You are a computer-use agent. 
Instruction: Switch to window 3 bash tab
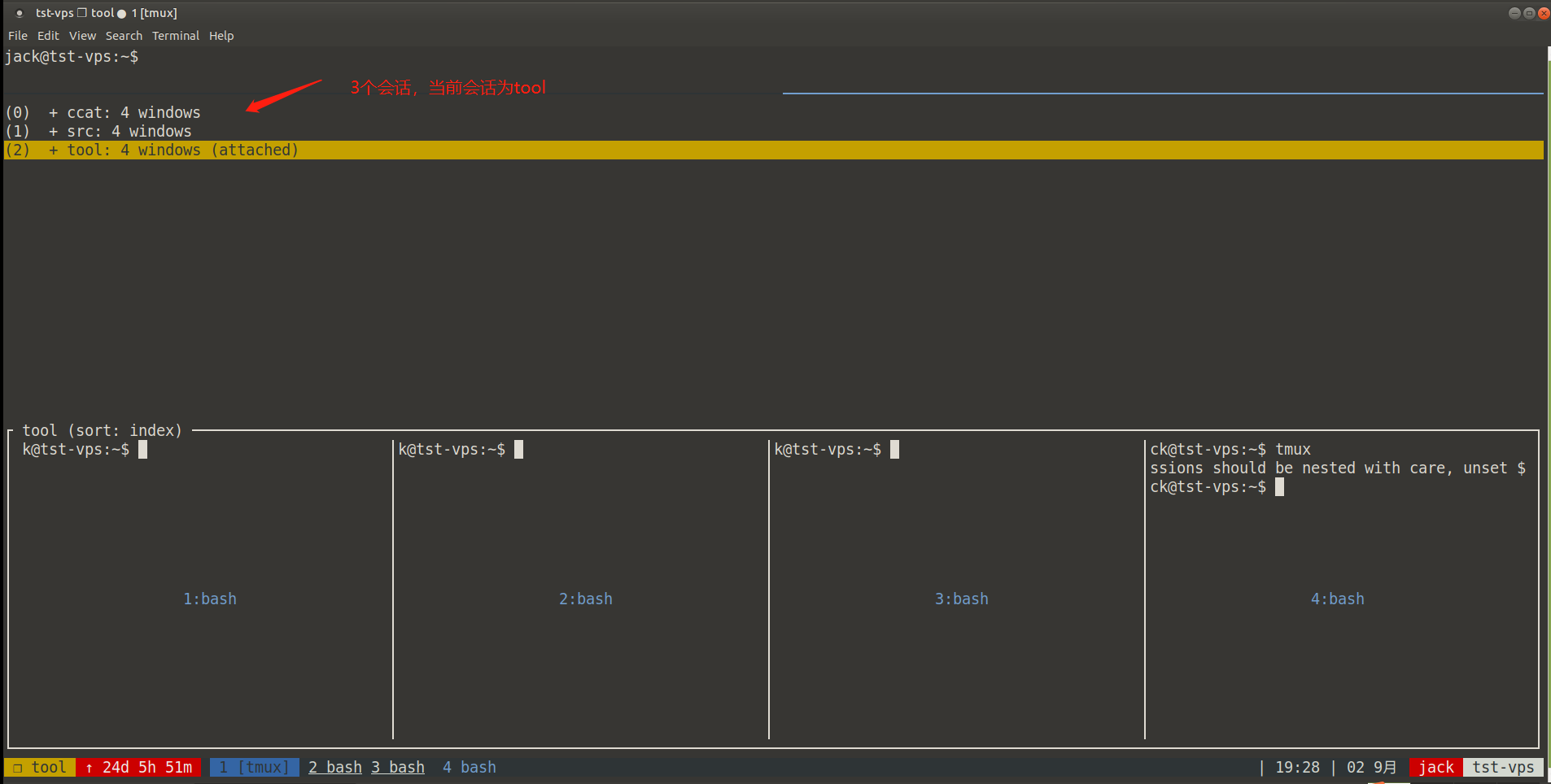click(x=398, y=767)
